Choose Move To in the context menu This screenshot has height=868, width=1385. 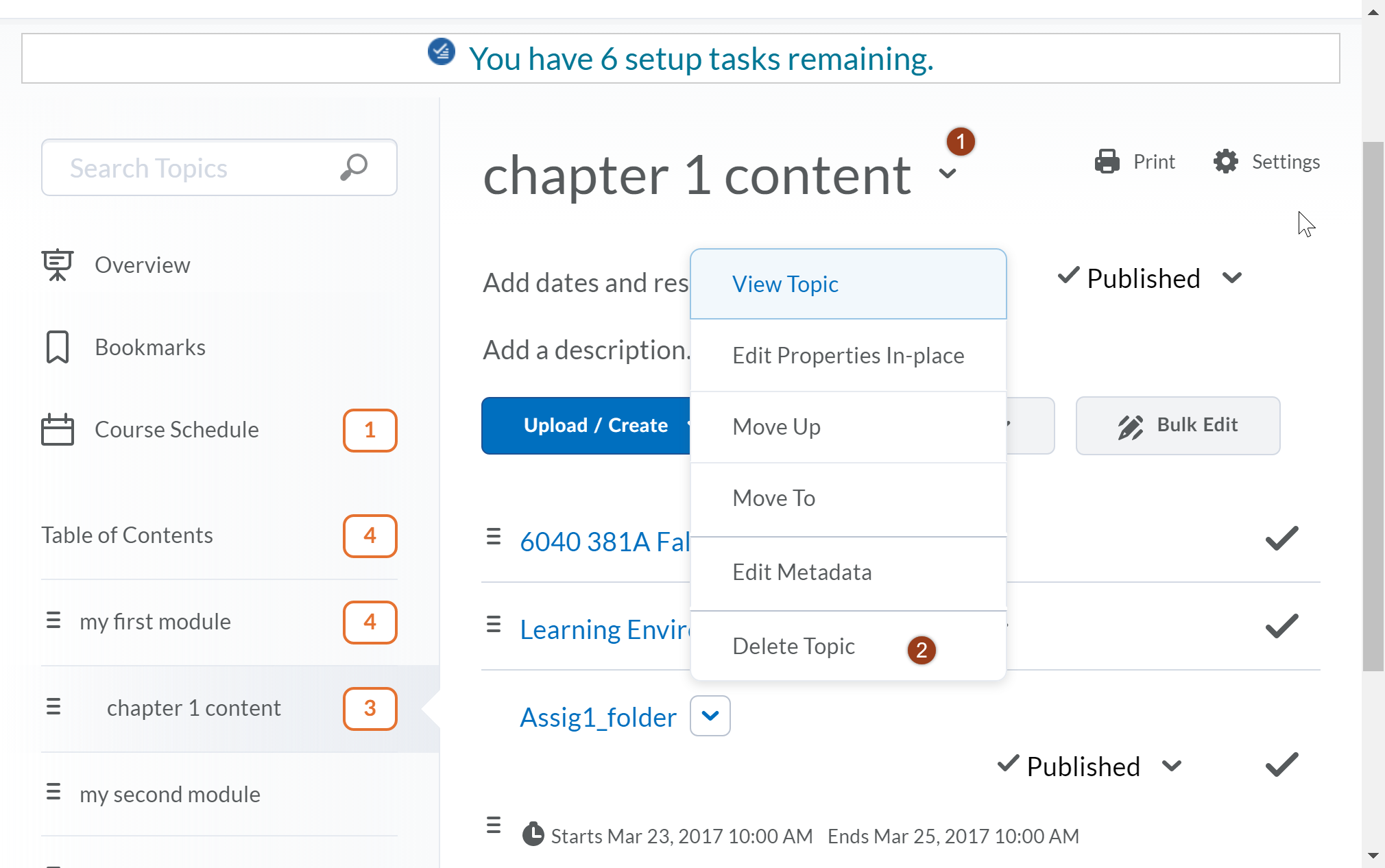(848, 498)
